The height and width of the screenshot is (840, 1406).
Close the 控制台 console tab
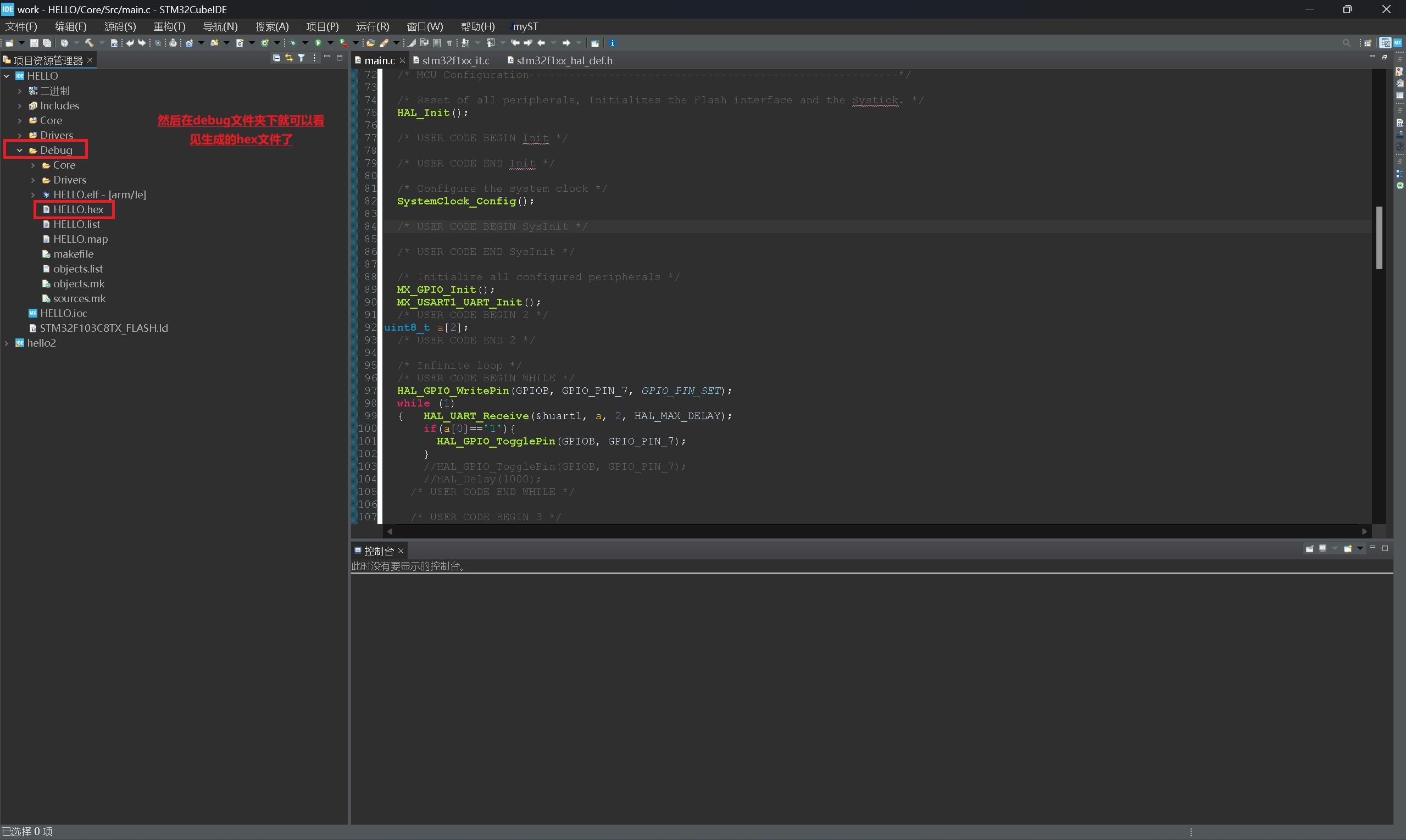click(401, 551)
